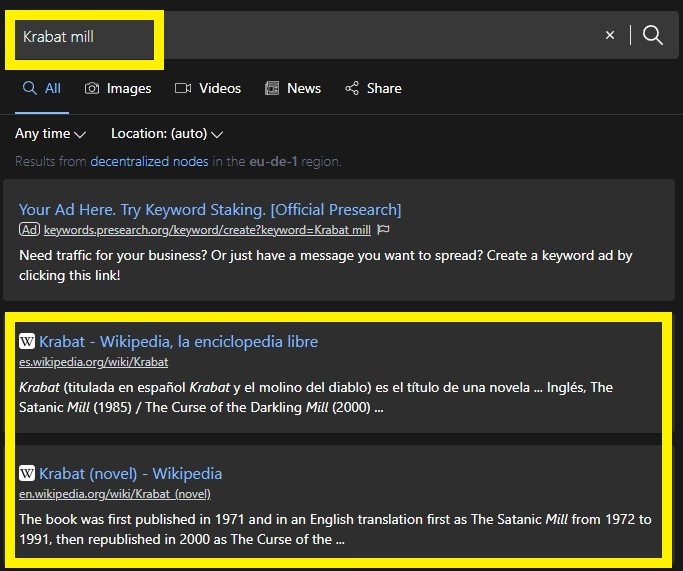
Task: Click the magnifier icon in the All tab
Action: point(30,88)
